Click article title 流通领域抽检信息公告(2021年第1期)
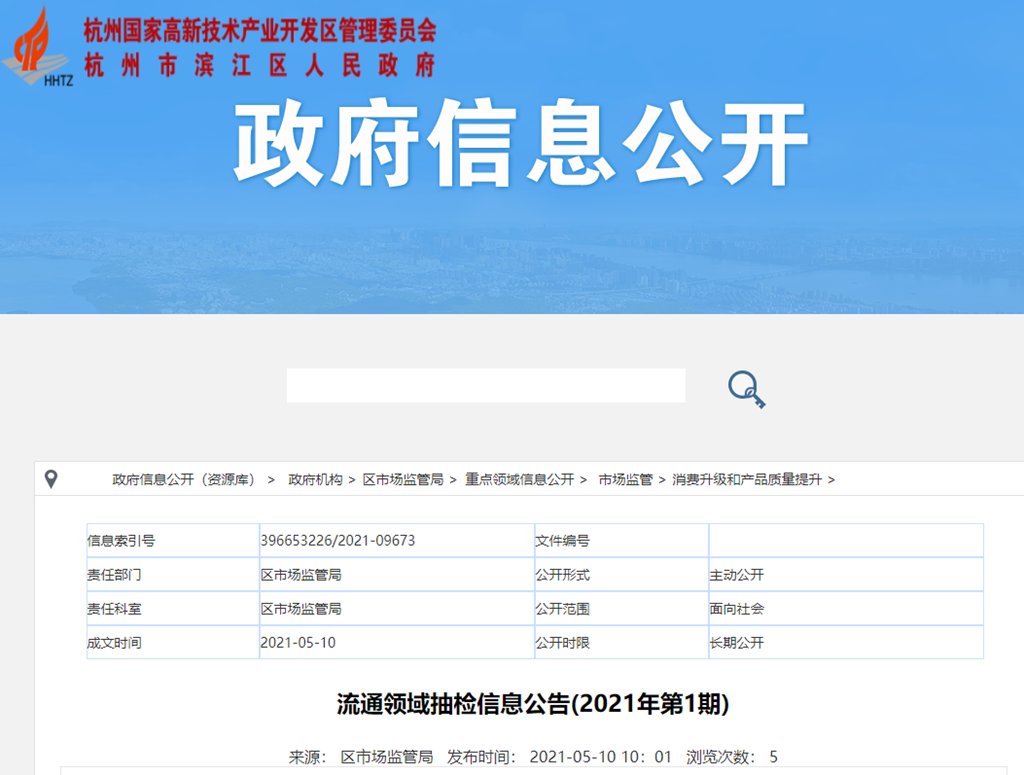1024x775 pixels. point(533,704)
